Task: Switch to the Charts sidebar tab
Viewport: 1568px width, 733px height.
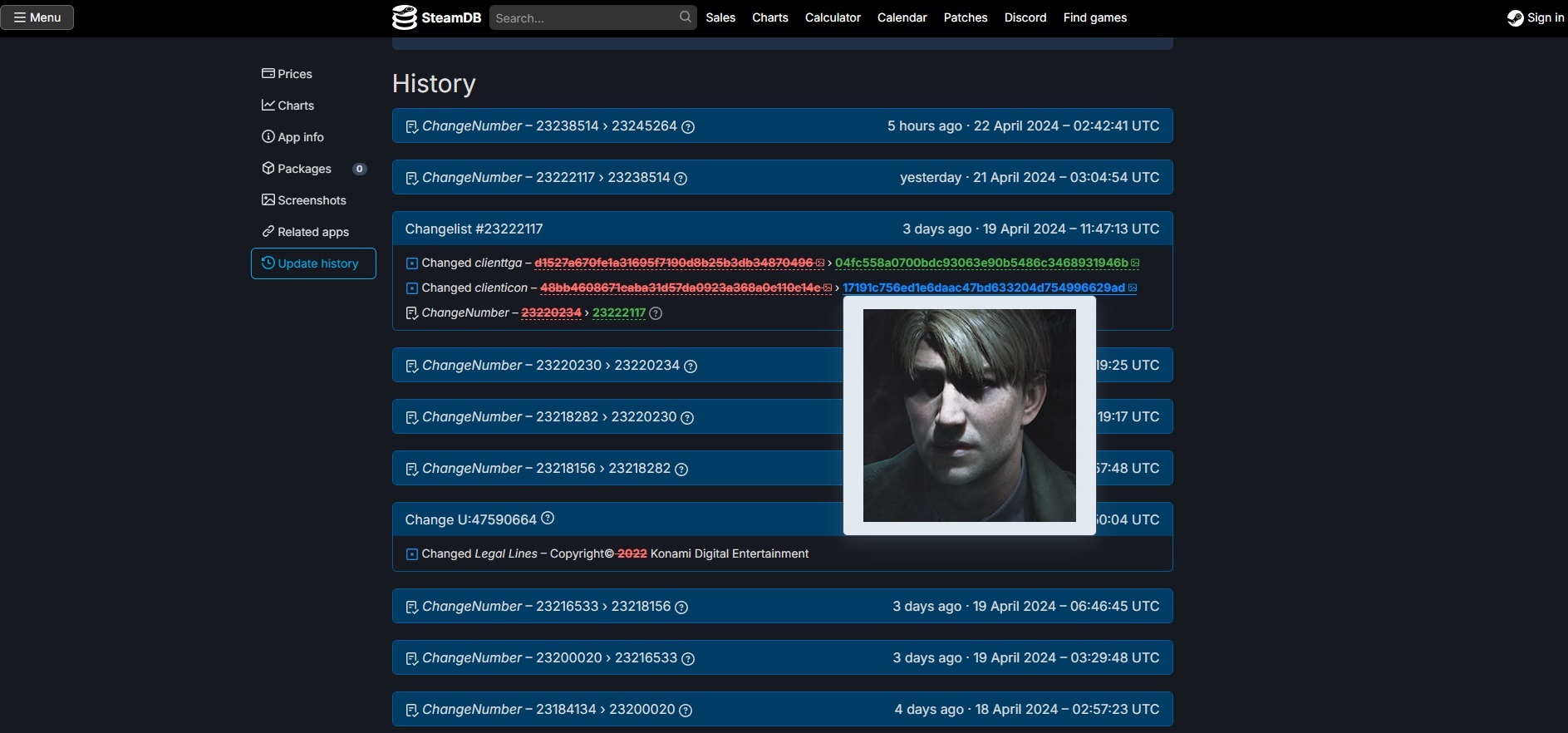Action: 313,106
